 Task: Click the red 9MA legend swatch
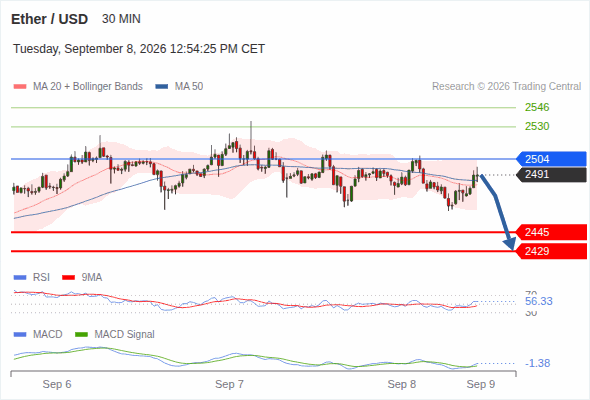(x=68, y=278)
